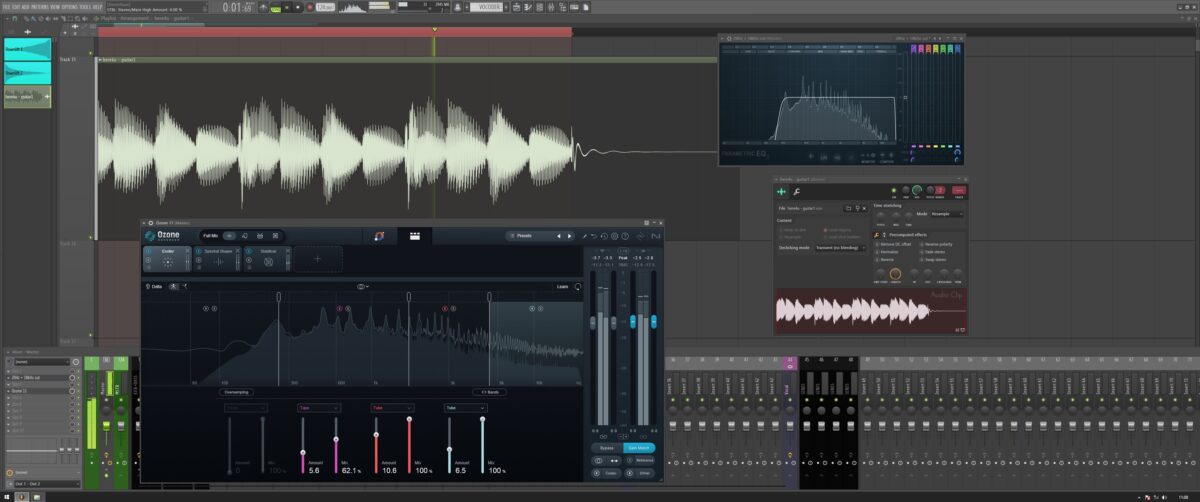Click the Ozone undo history icon
Viewport: 1200px width, 502px height.
[x=604, y=236]
